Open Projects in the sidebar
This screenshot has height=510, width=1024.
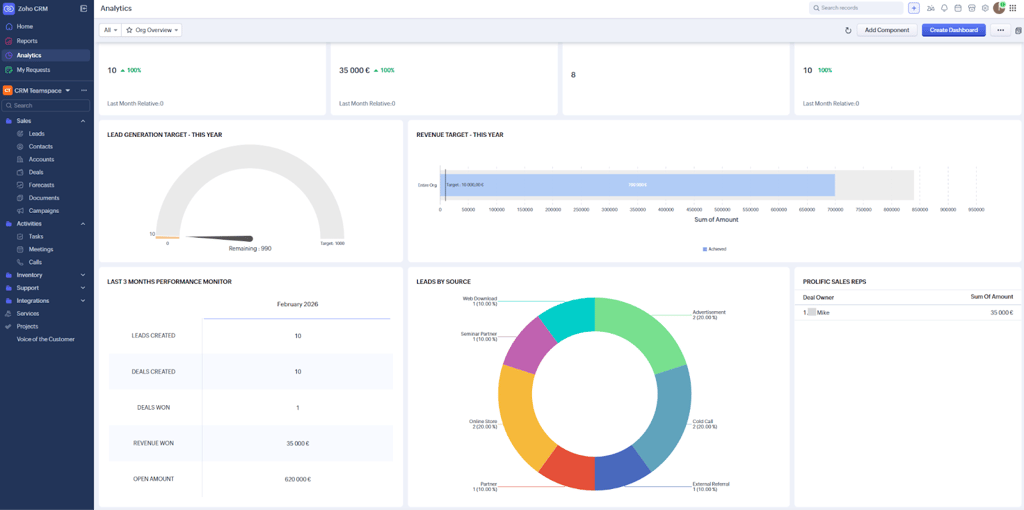[27, 327]
